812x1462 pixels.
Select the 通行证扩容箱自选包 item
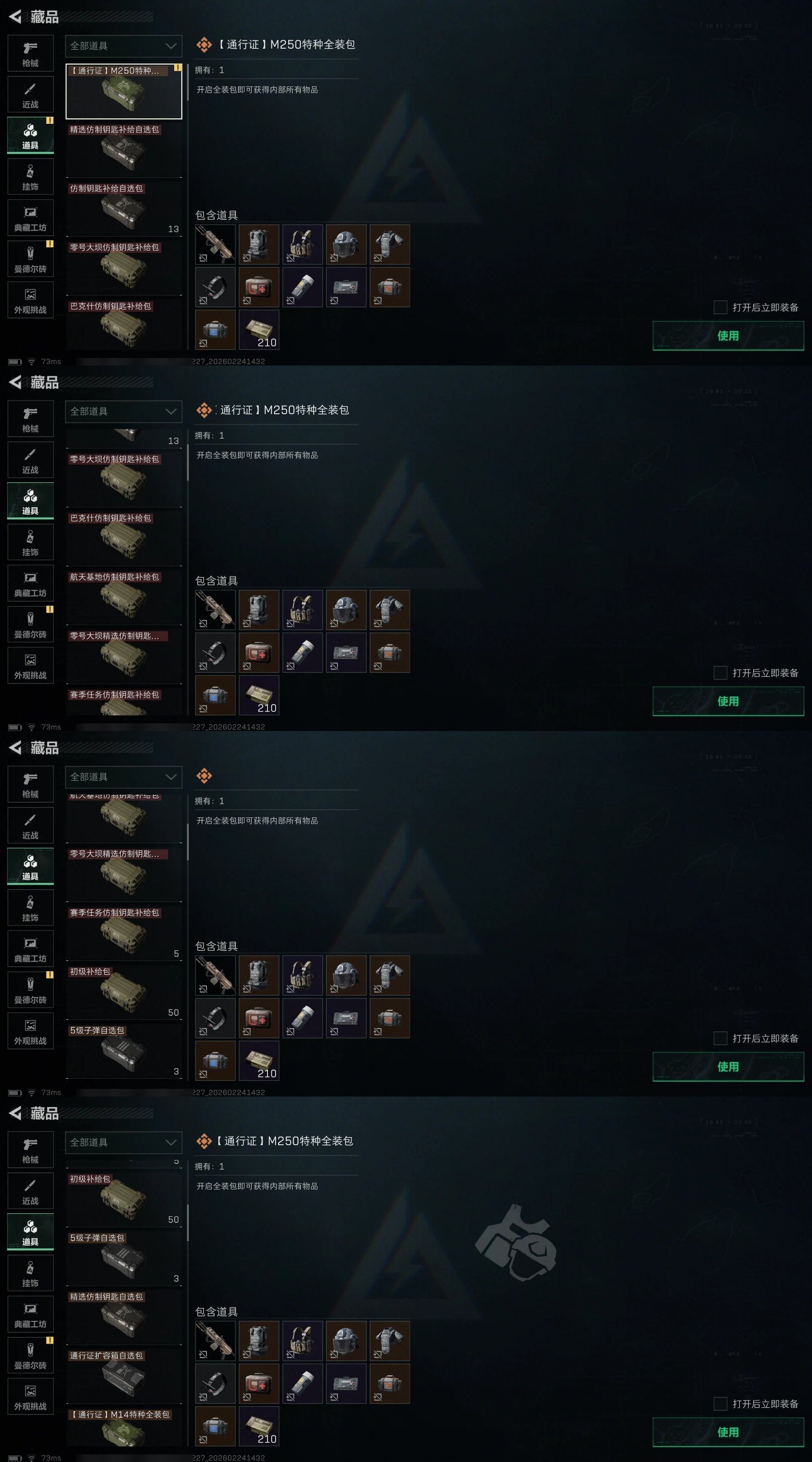pos(124,1376)
